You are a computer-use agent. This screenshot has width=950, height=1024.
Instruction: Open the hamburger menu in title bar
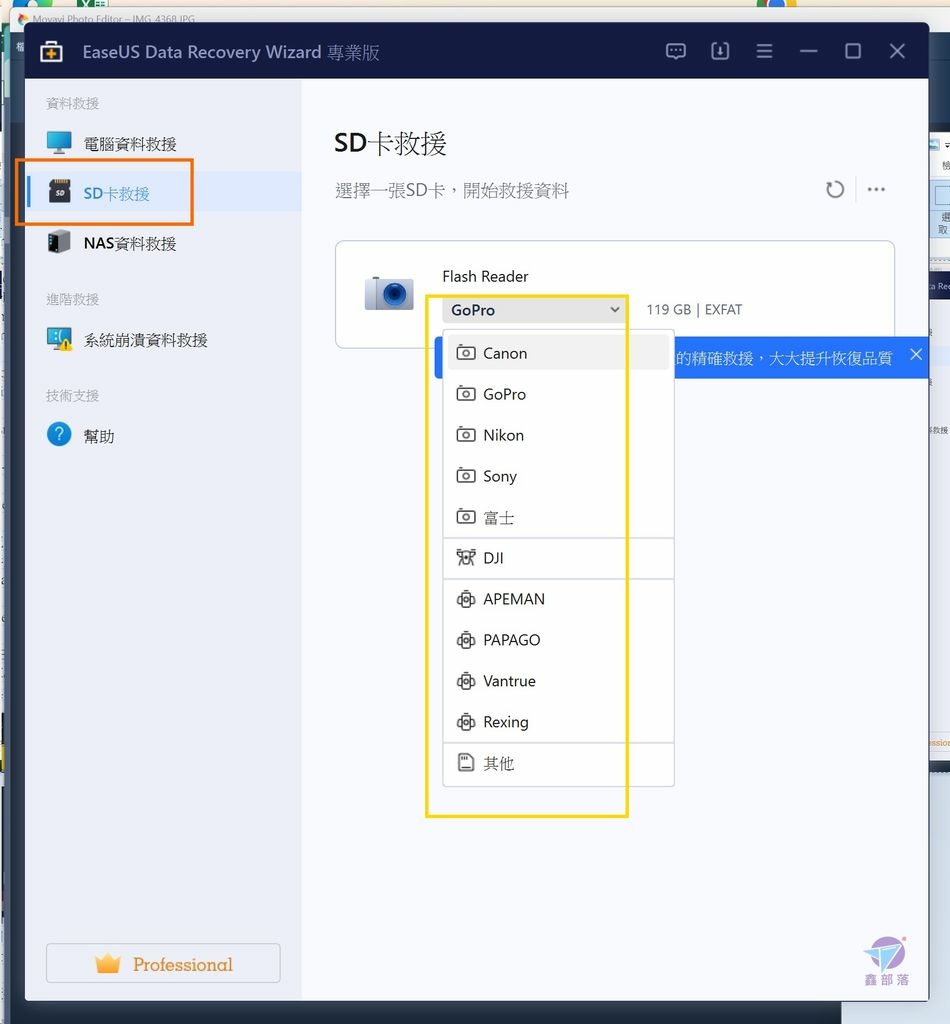click(764, 51)
